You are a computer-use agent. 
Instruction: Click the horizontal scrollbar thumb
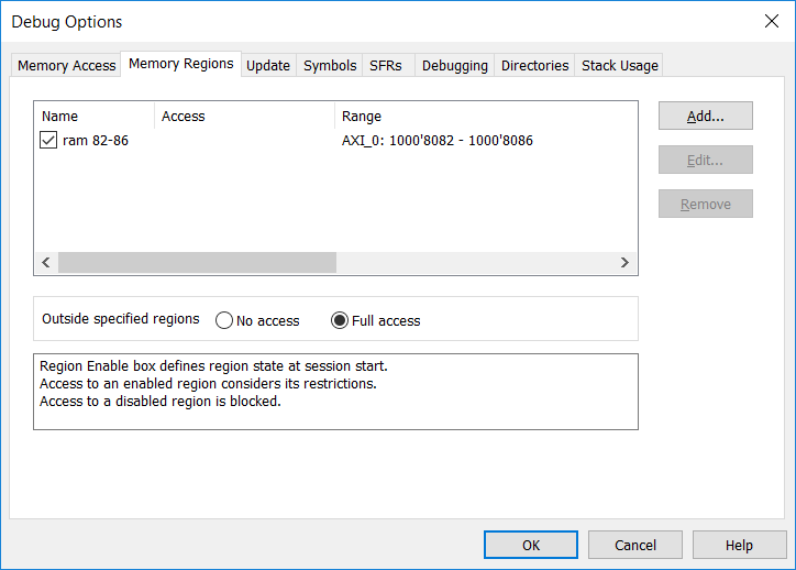[197, 262]
